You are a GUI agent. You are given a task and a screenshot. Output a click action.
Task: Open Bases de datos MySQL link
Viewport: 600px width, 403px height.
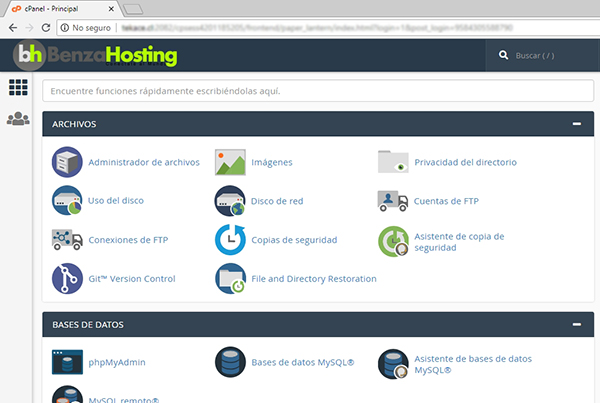click(303, 362)
